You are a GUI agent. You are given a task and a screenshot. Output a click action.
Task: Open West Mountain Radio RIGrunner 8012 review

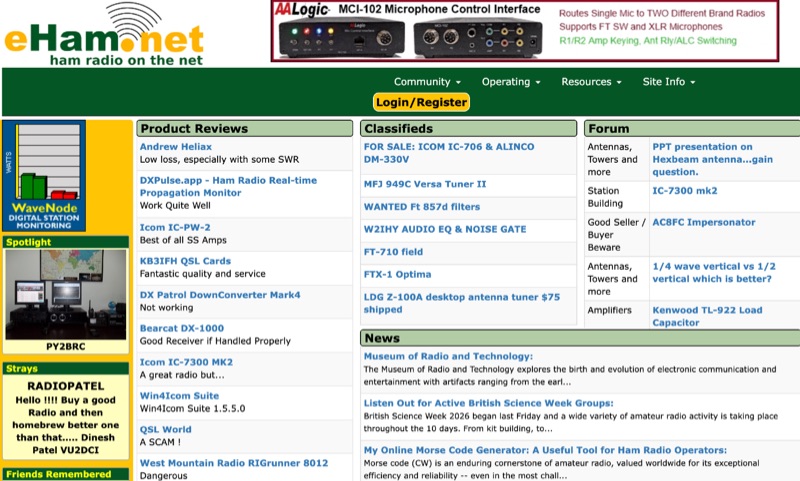(234, 463)
